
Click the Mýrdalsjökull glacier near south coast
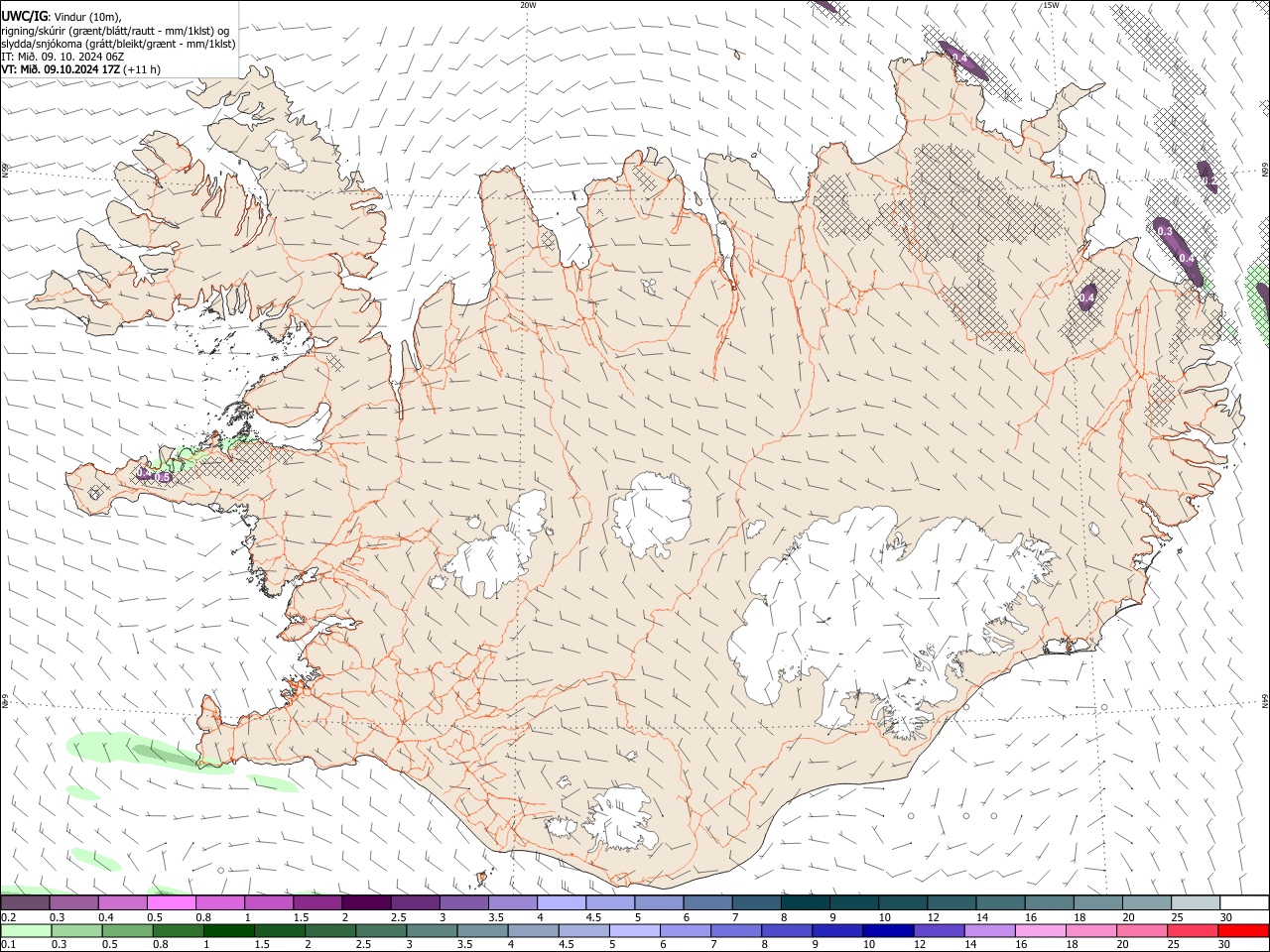620,818
